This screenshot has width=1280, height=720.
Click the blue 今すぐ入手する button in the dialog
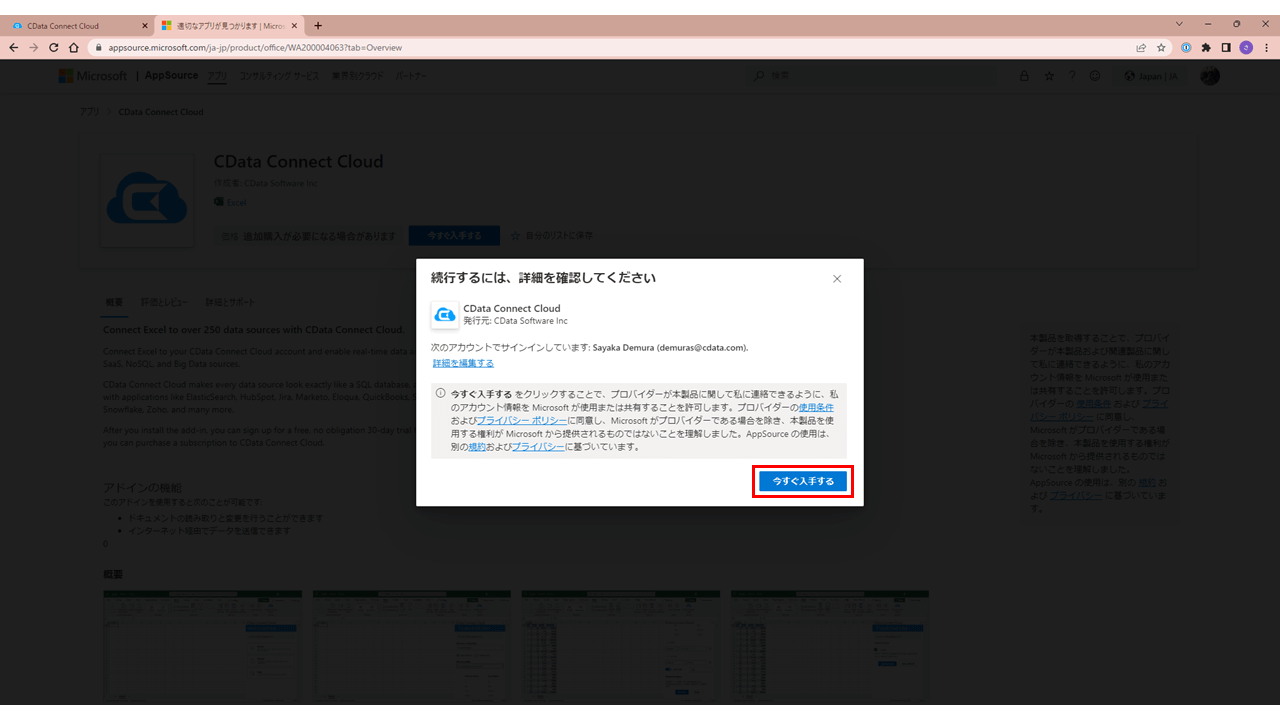(803, 481)
